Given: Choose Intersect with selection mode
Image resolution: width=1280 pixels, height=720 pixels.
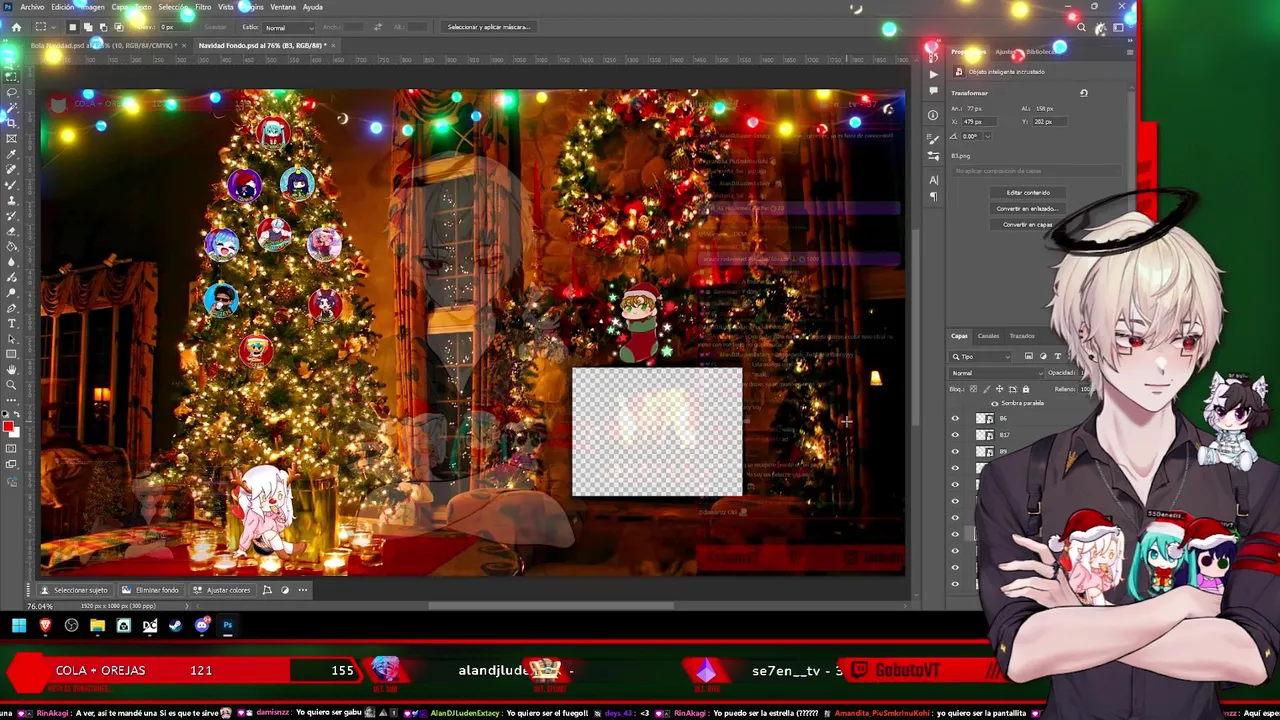Looking at the screenshot, I should click(x=119, y=27).
